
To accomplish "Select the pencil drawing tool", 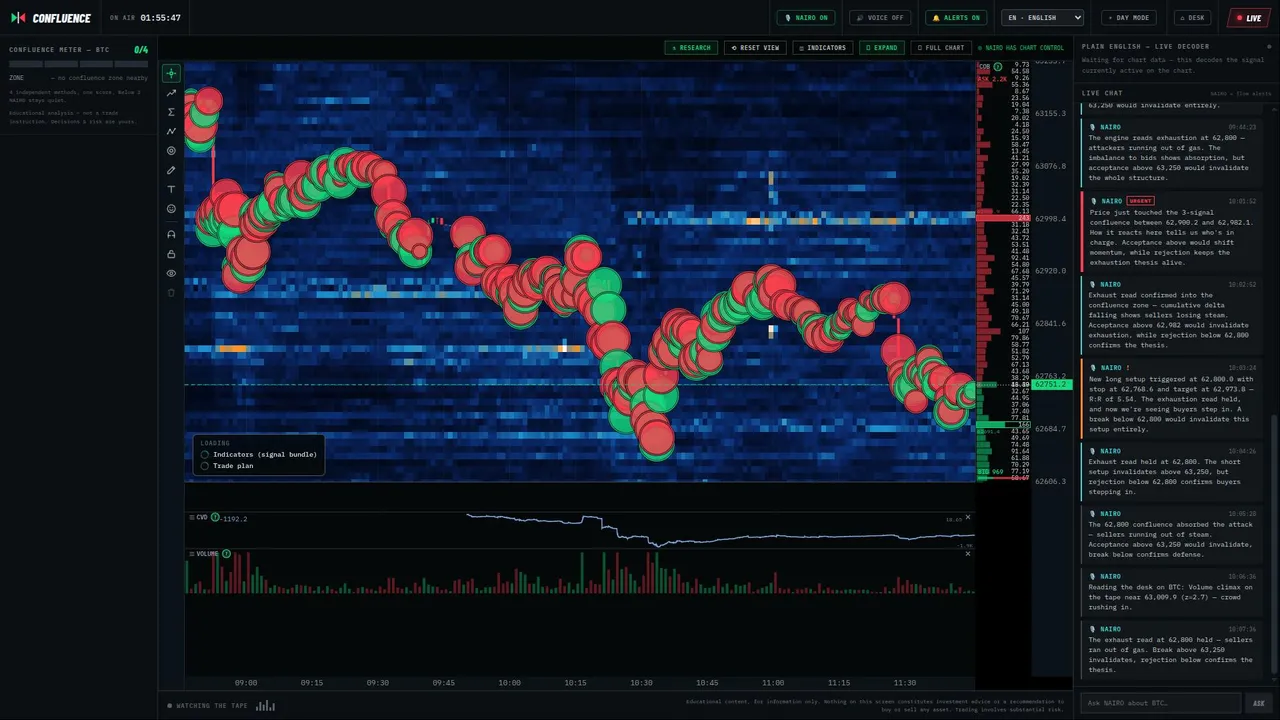I will (171, 170).
